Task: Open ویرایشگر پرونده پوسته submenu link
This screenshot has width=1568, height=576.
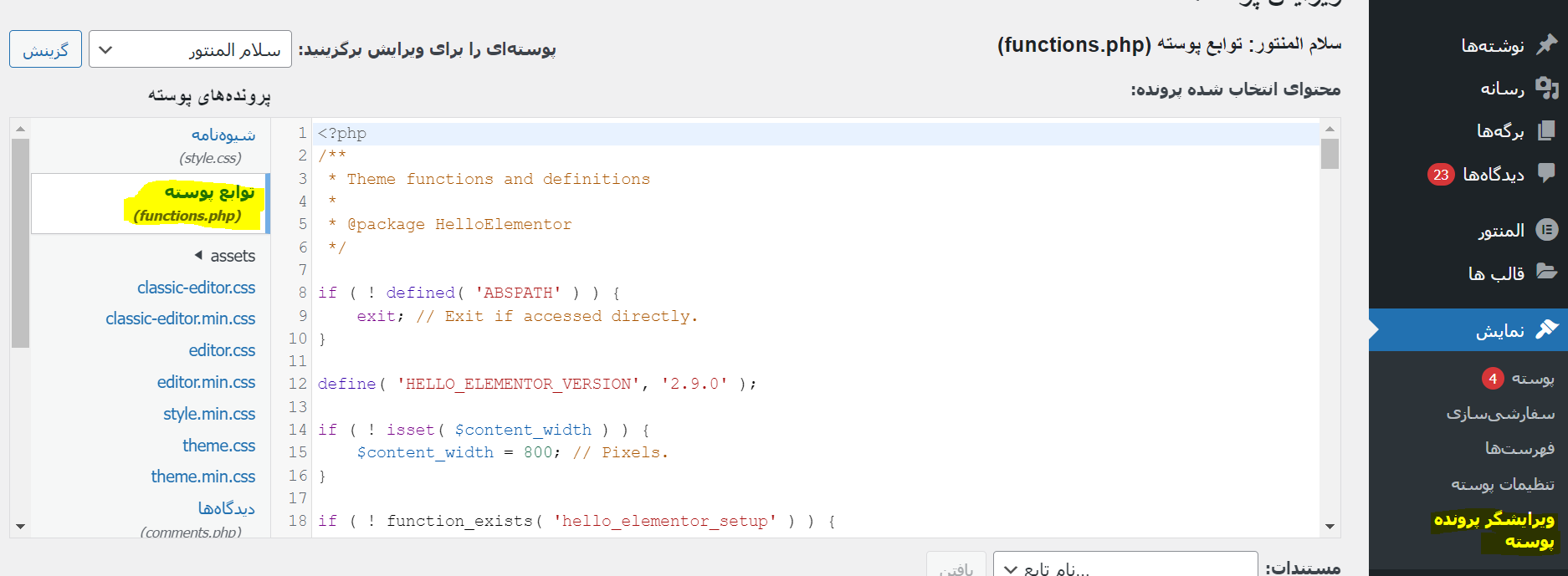Action: coord(1496,530)
